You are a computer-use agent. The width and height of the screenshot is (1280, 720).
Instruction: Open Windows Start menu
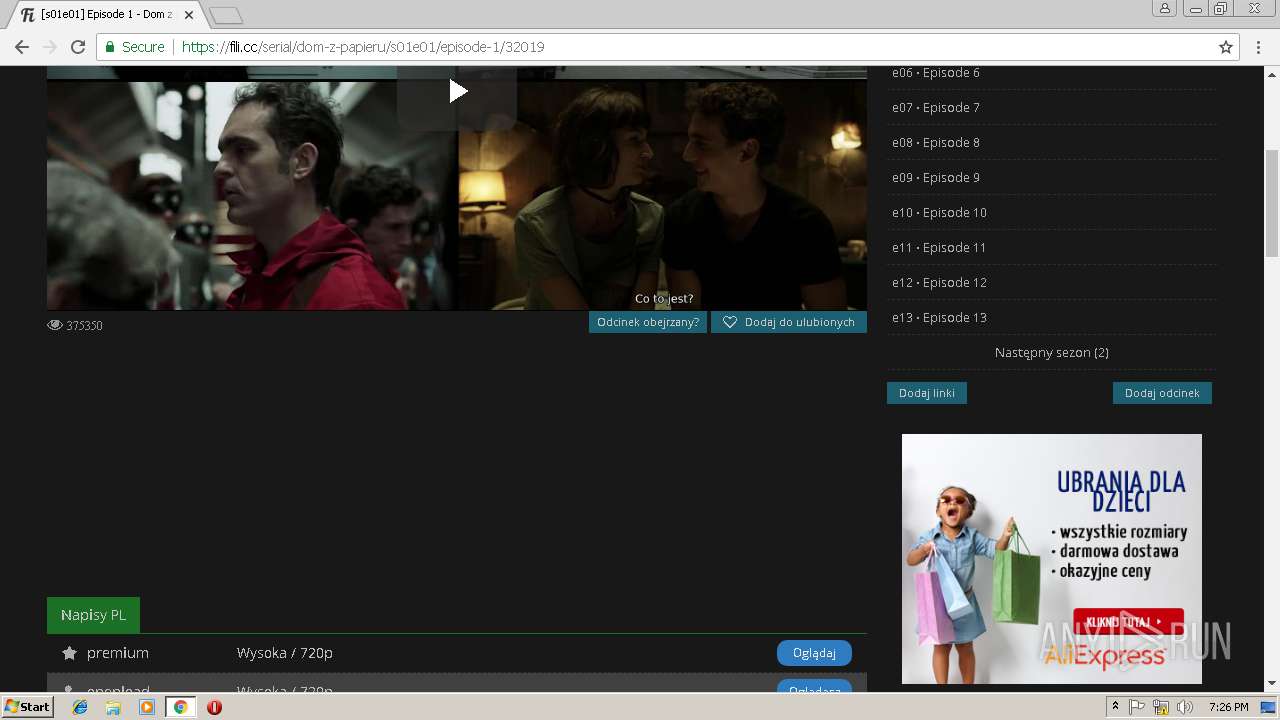coord(27,706)
